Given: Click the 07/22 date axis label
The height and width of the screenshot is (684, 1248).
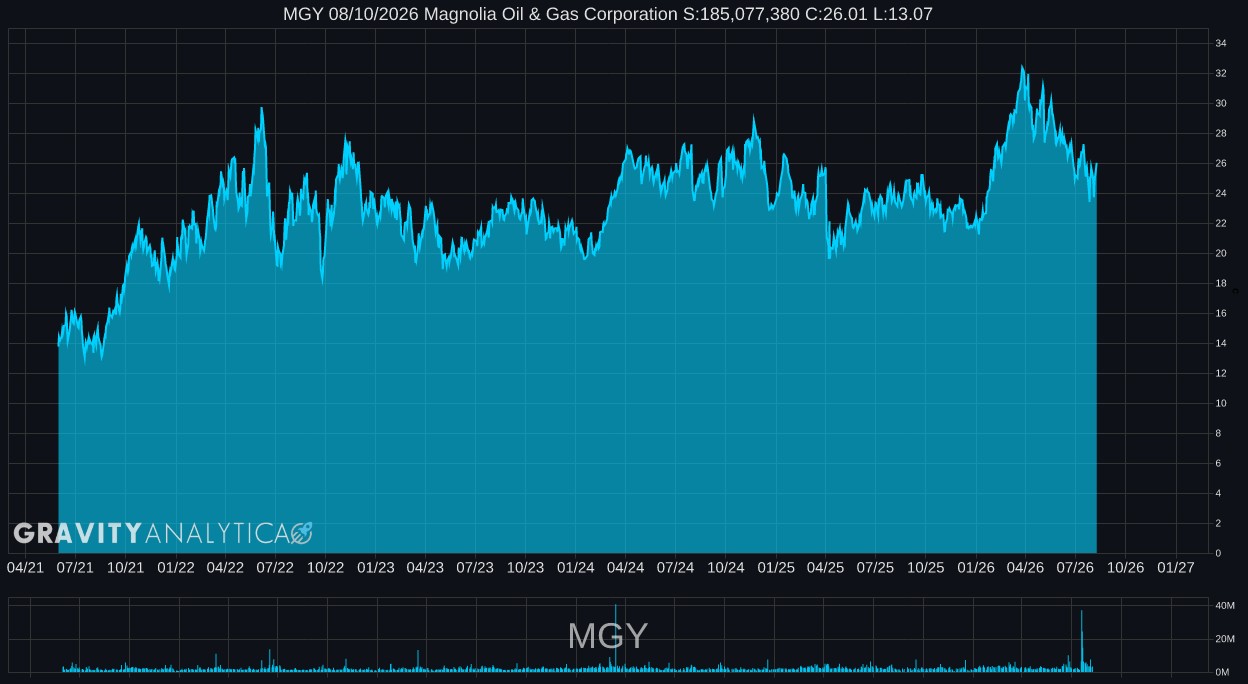Looking at the screenshot, I should point(275,567).
